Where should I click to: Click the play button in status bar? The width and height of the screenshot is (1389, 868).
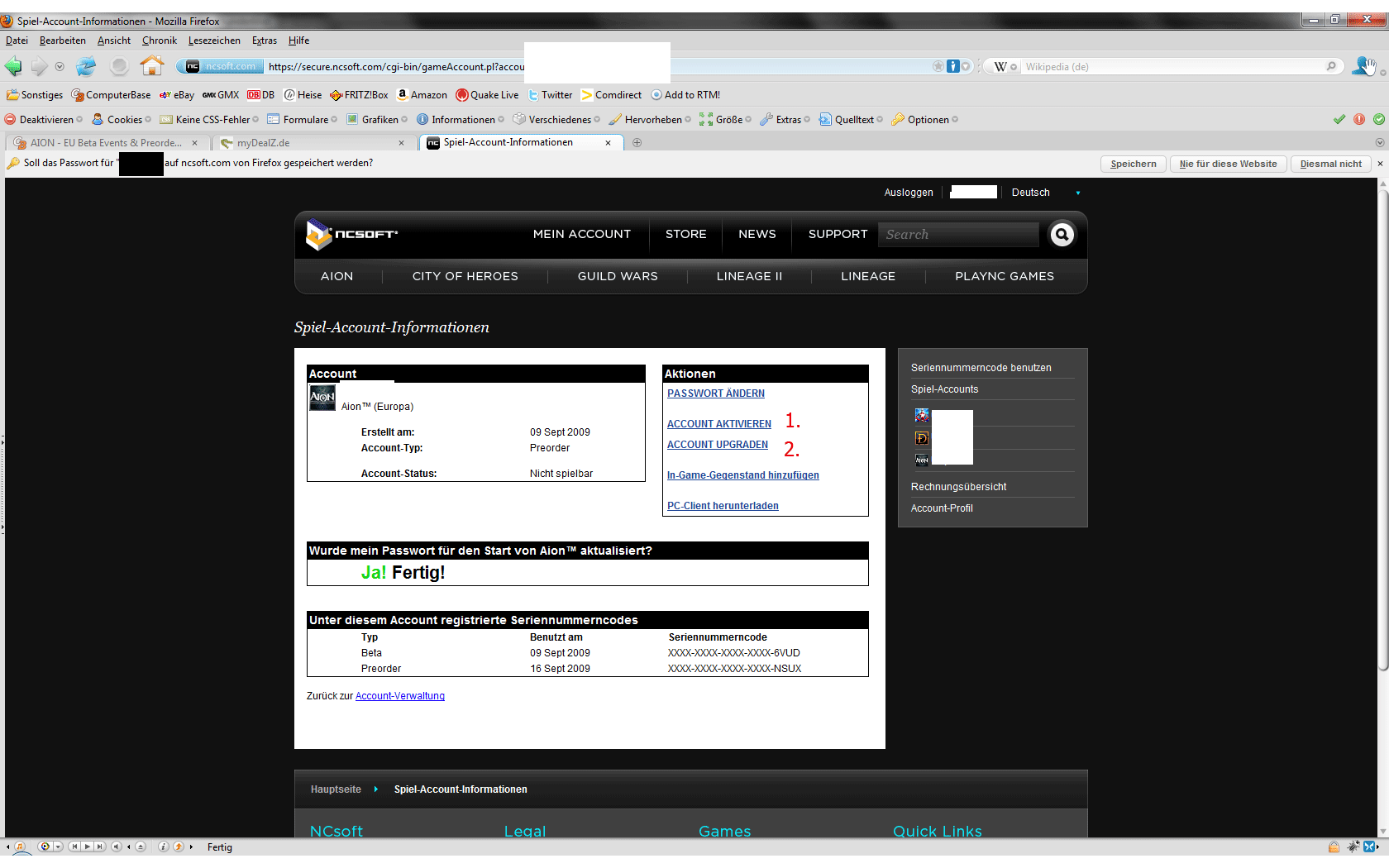point(87,847)
